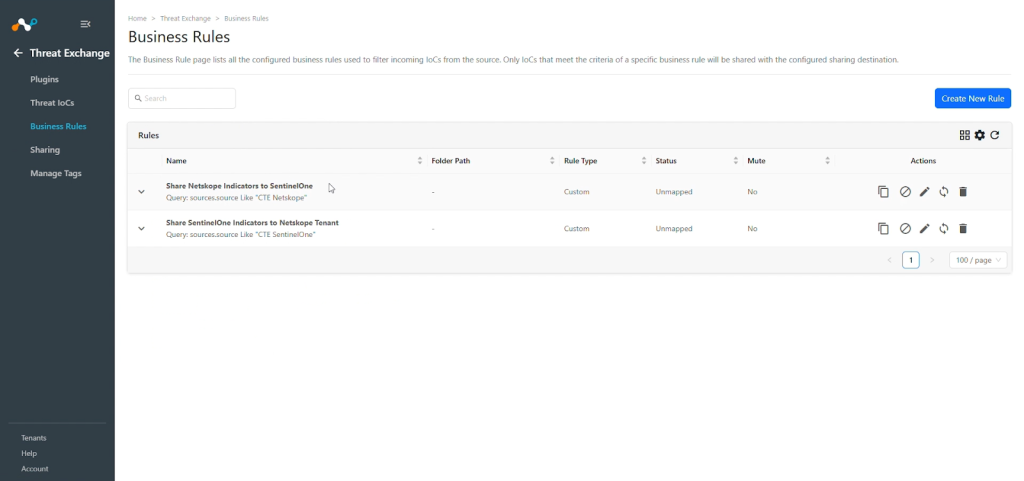
Task: Edit the Share SentinelOne Indicators to Netskope rule
Action: [924, 228]
